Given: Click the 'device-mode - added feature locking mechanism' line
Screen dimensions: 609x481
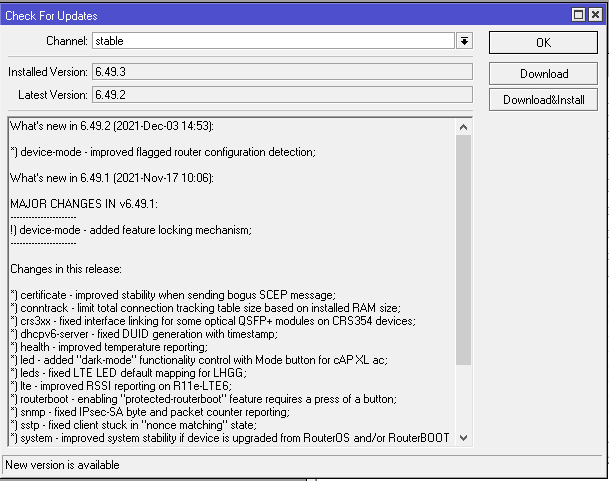Looking at the screenshot, I should (131, 230).
